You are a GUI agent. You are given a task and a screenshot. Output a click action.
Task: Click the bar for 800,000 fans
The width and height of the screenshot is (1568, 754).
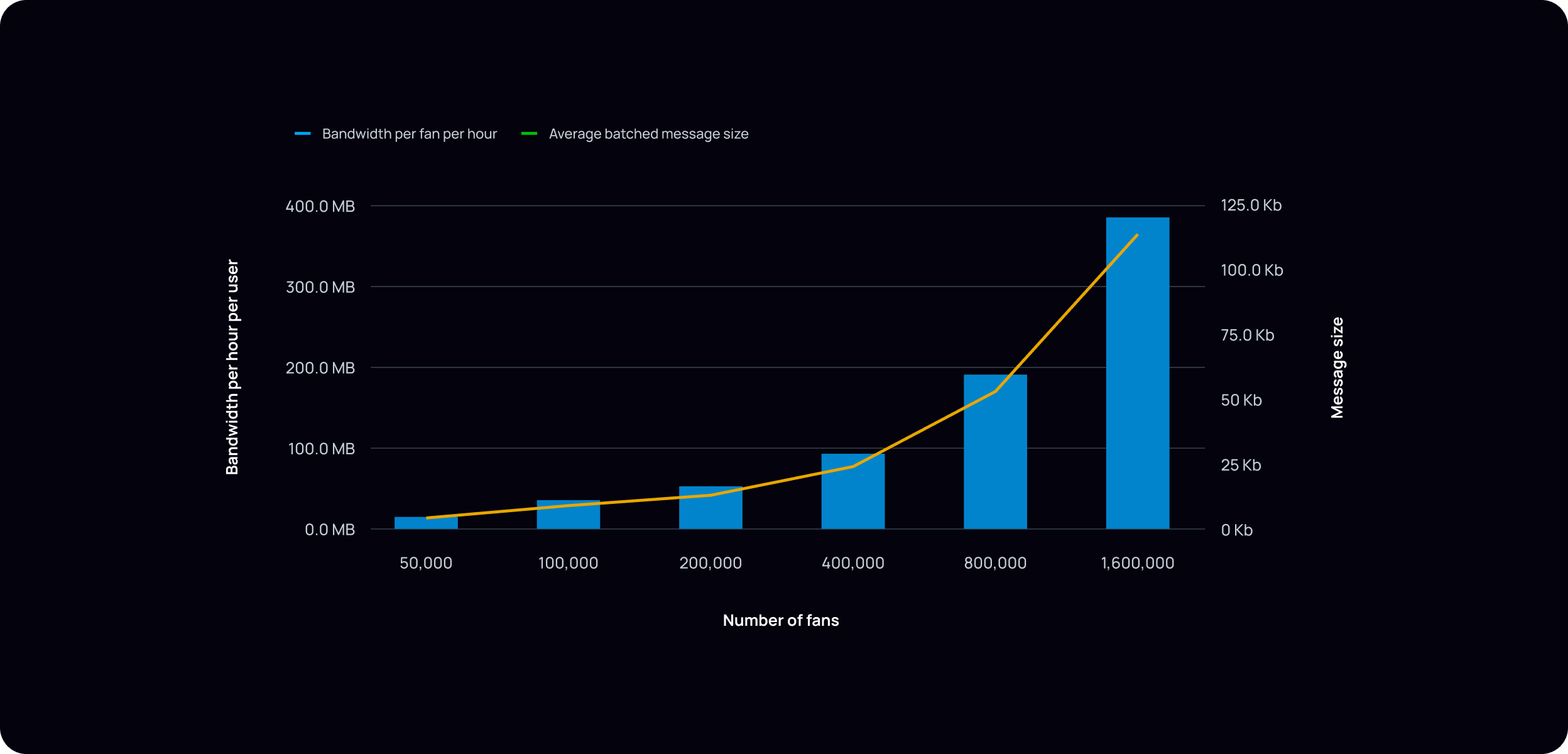point(995,452)
